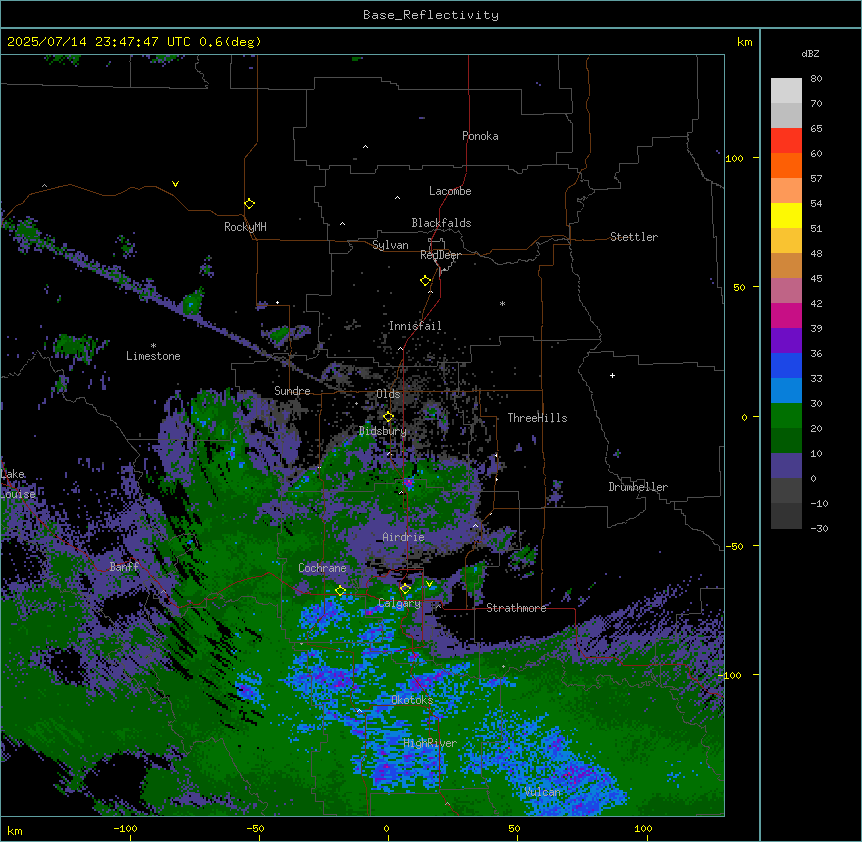Click the white plus marker north of Drumheller
This screenshot has height=842, width=862.
click(612, 375)
